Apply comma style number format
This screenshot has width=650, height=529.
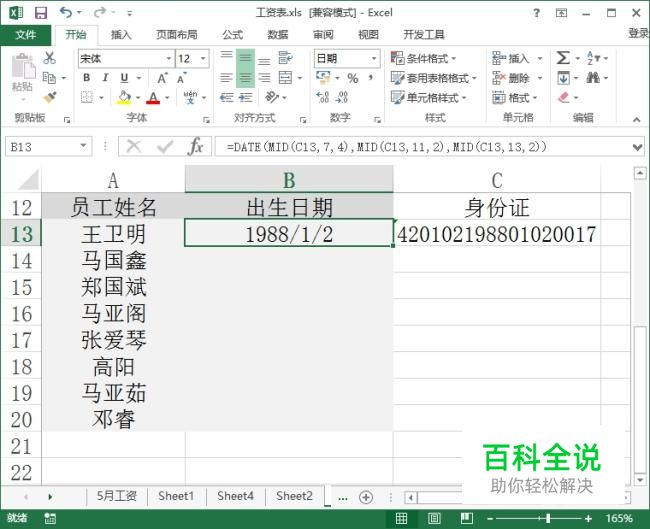[370, 78]
